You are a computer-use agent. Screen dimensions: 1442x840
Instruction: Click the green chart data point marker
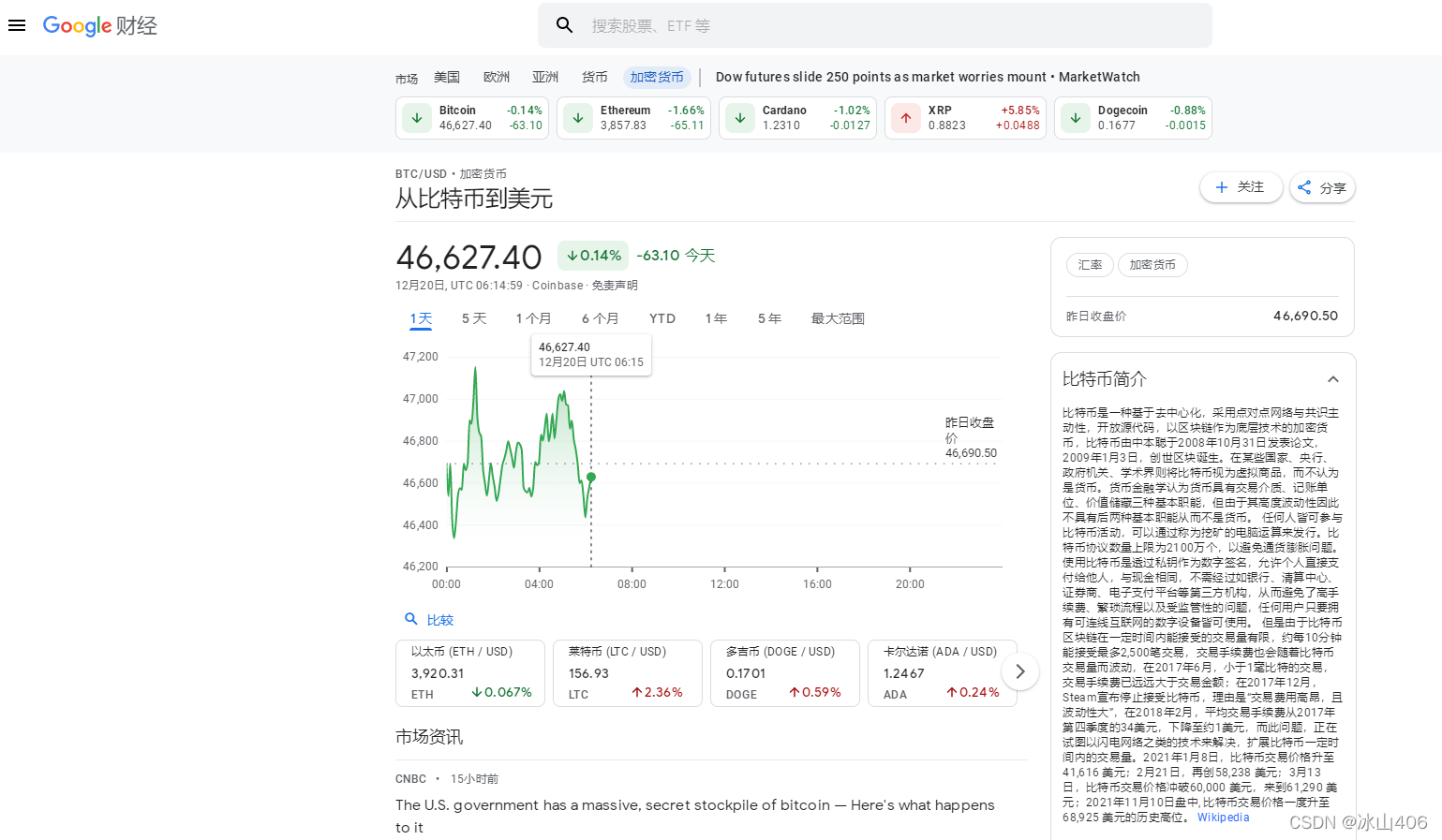[591, 478]
